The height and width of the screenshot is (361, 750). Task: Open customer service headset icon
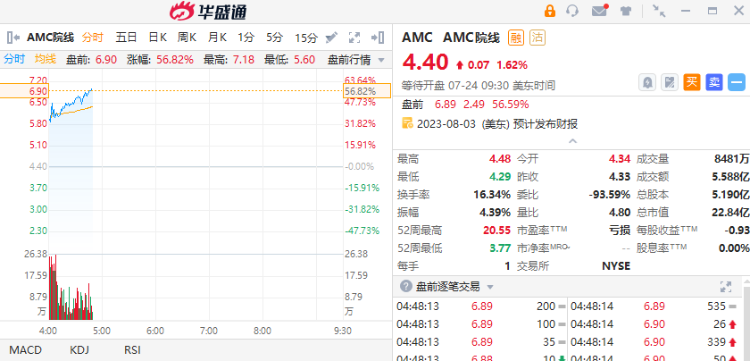573,11
